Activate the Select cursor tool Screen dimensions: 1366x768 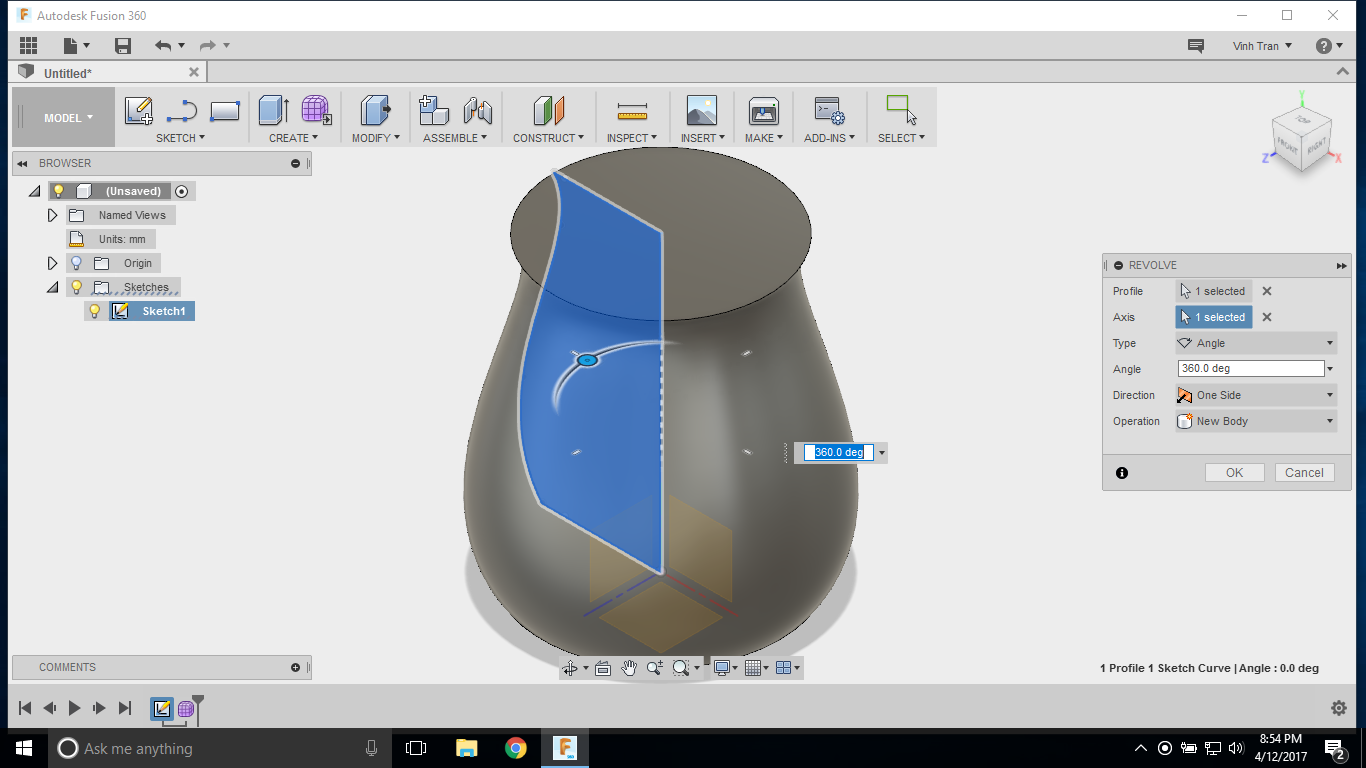[x=902, y=110]
